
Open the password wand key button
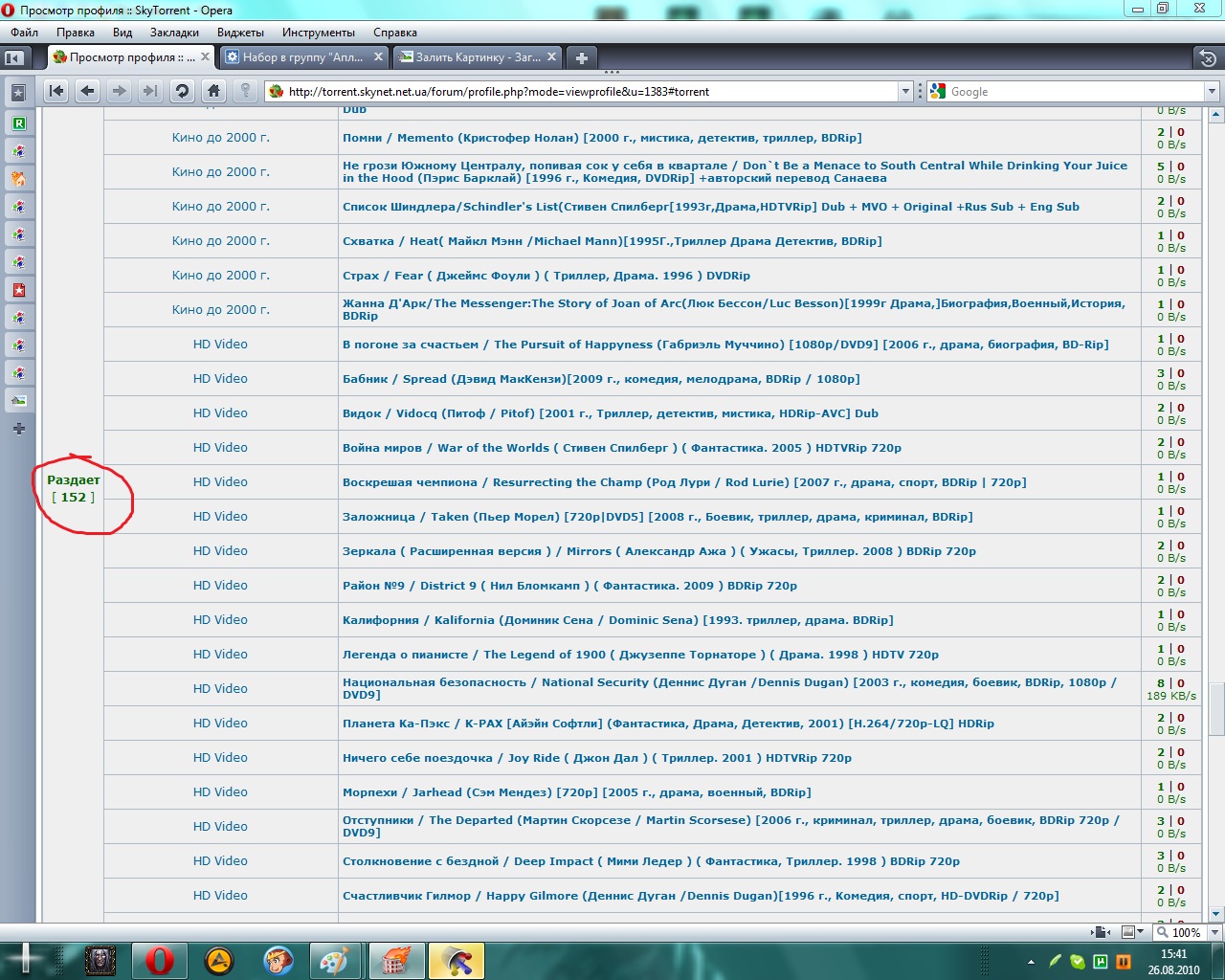(246, 91)
